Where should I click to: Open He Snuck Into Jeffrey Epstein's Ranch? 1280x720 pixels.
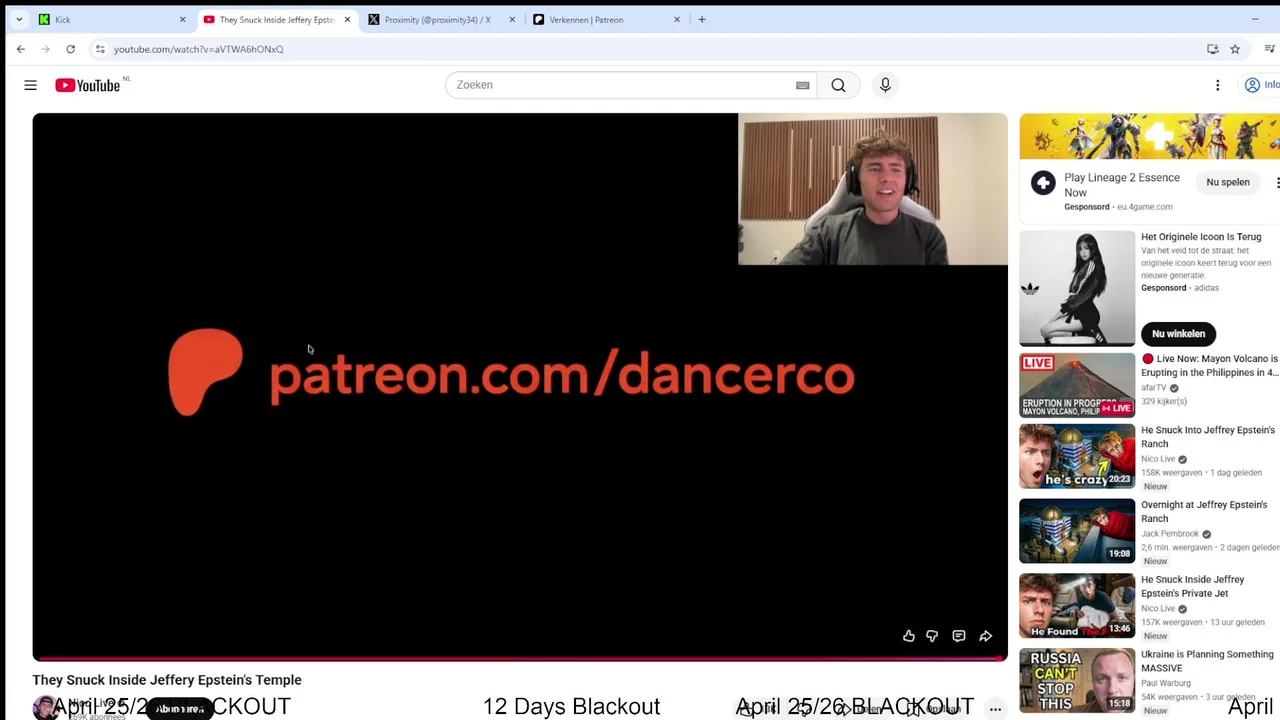[1208, 437]
